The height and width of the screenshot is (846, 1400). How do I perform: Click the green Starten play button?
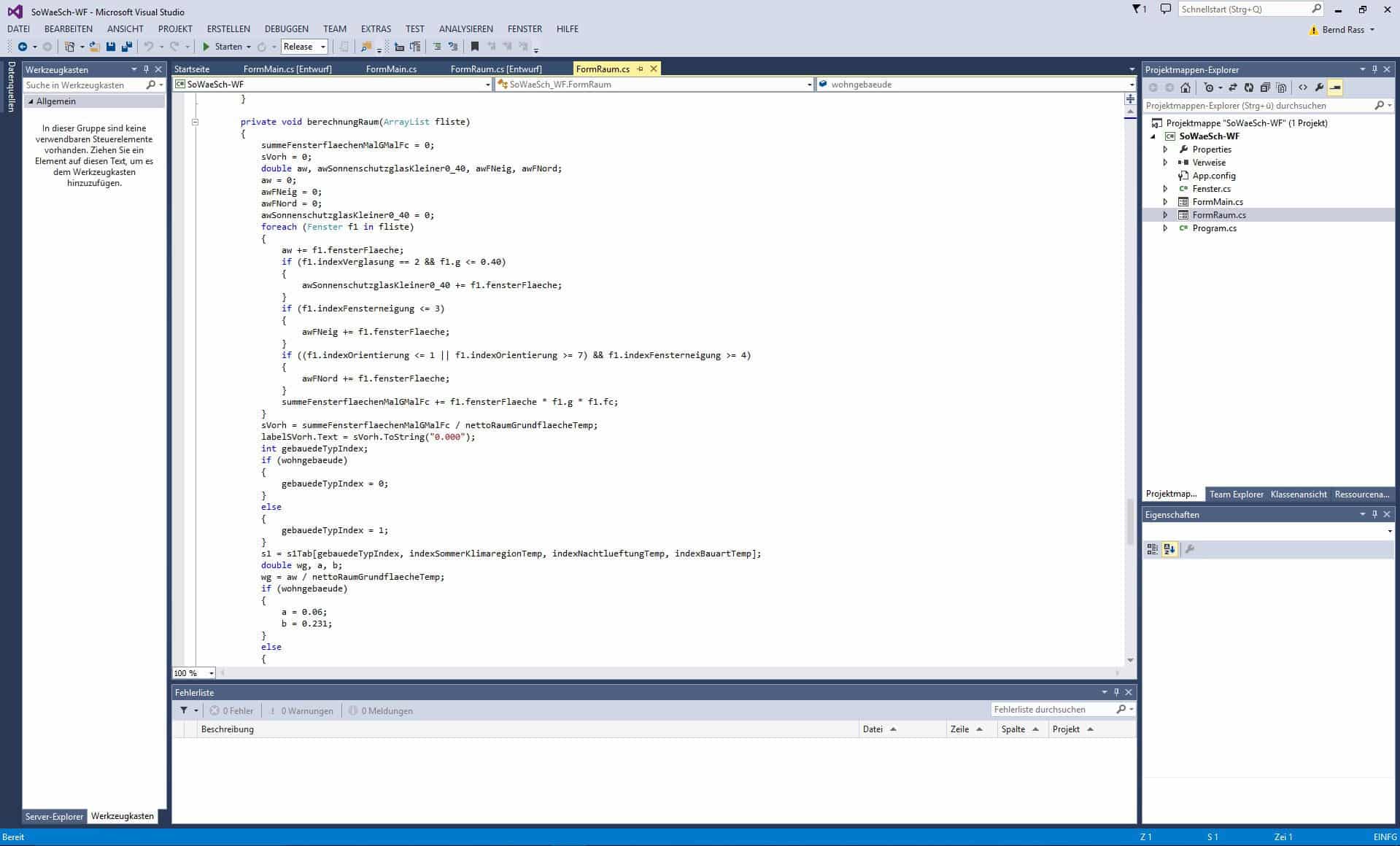(x=206, y=47)
